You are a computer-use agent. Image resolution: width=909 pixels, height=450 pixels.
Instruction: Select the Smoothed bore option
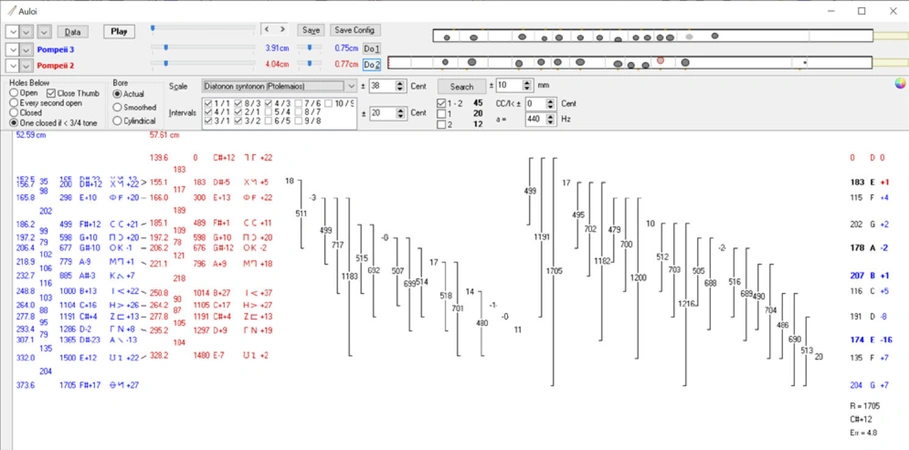point(117,107)
